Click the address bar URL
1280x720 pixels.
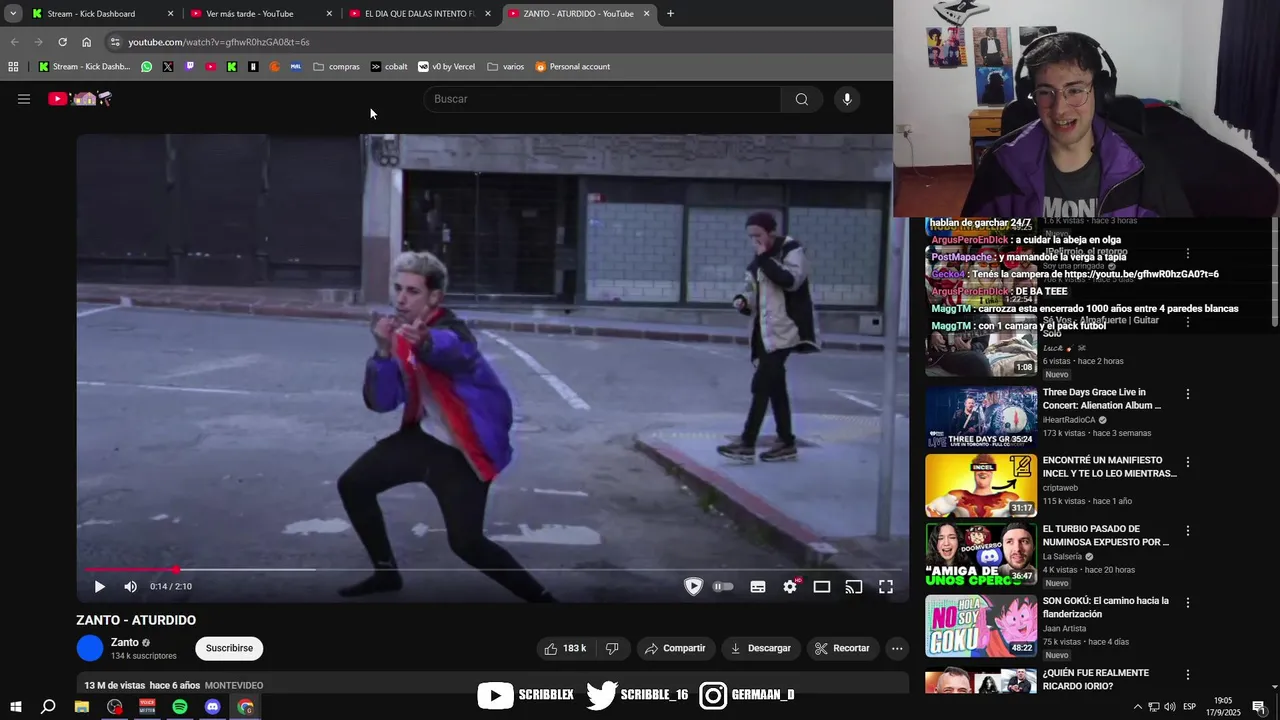point(219,42)
